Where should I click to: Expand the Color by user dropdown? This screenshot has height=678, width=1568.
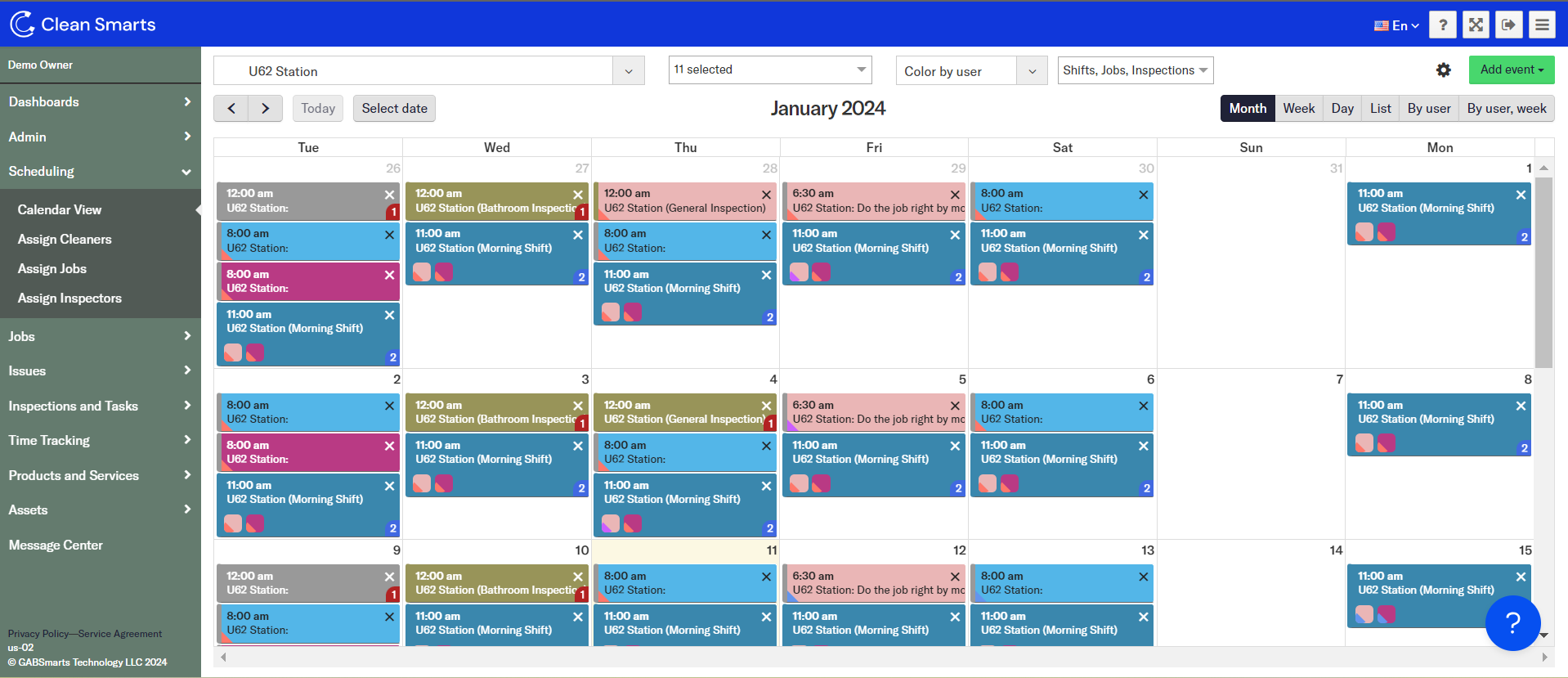click(1032, 71)
